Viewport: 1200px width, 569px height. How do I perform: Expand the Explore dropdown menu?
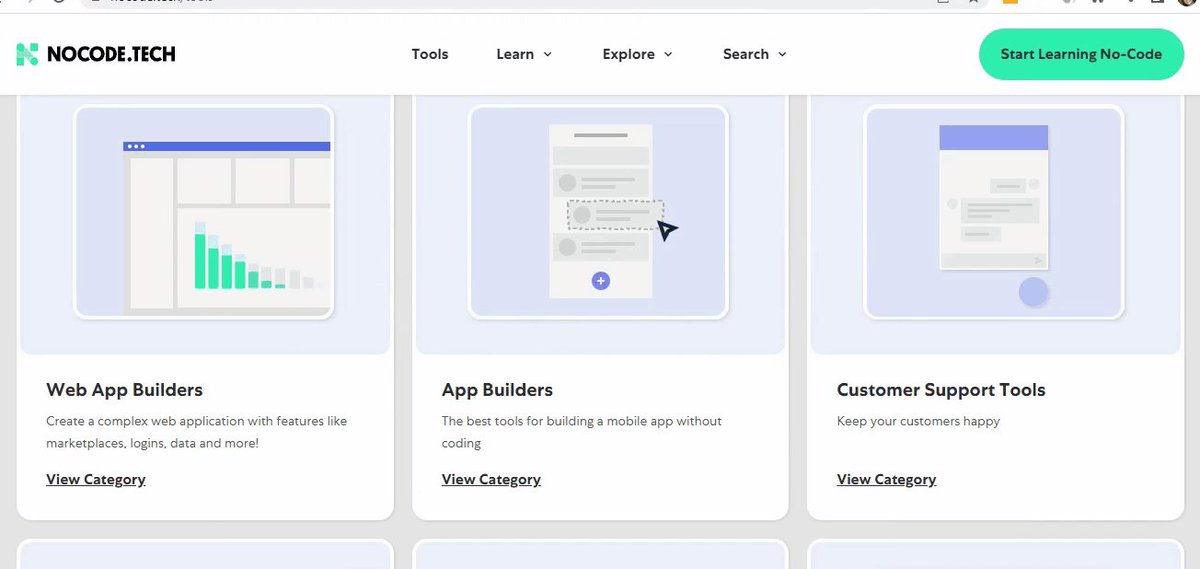click(637, 54)
